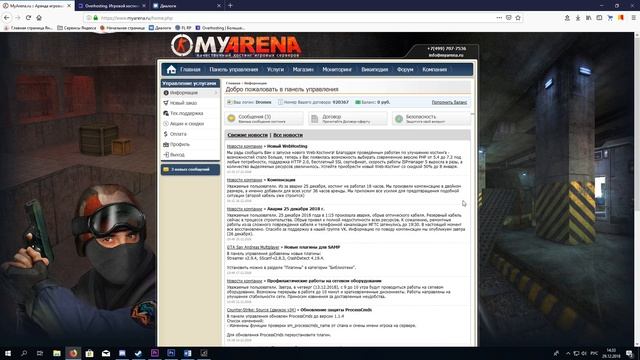Viewport: 640px width, 360px height.
Task: Click the browser Back button
Action: [x=7, y=18]
